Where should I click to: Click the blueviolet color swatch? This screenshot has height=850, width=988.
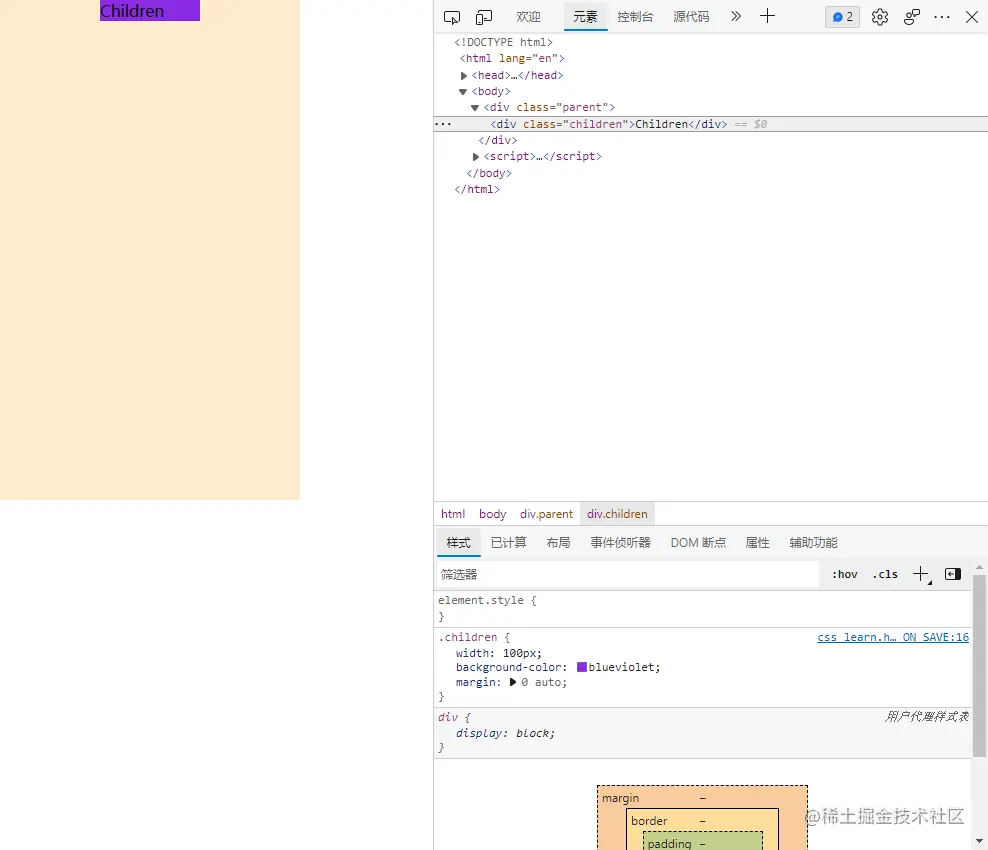point(582,667)
